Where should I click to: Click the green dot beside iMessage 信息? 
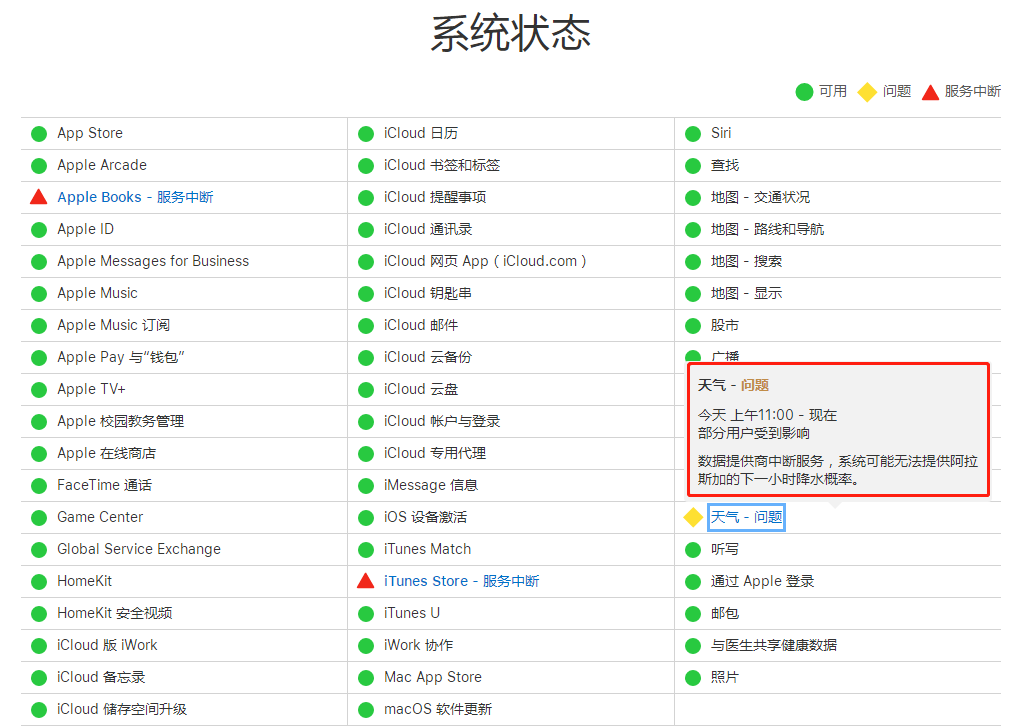point(366,486)
